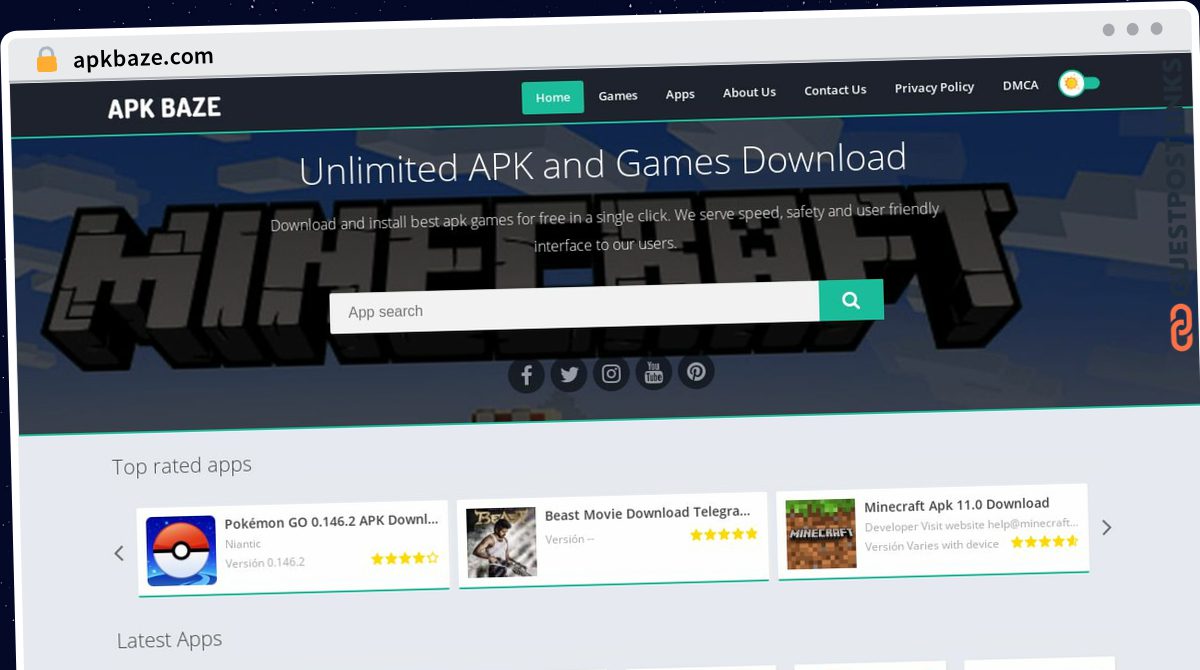1200x670 pixels.
Task: Open the DMCA page
Action: (1020, 86)
